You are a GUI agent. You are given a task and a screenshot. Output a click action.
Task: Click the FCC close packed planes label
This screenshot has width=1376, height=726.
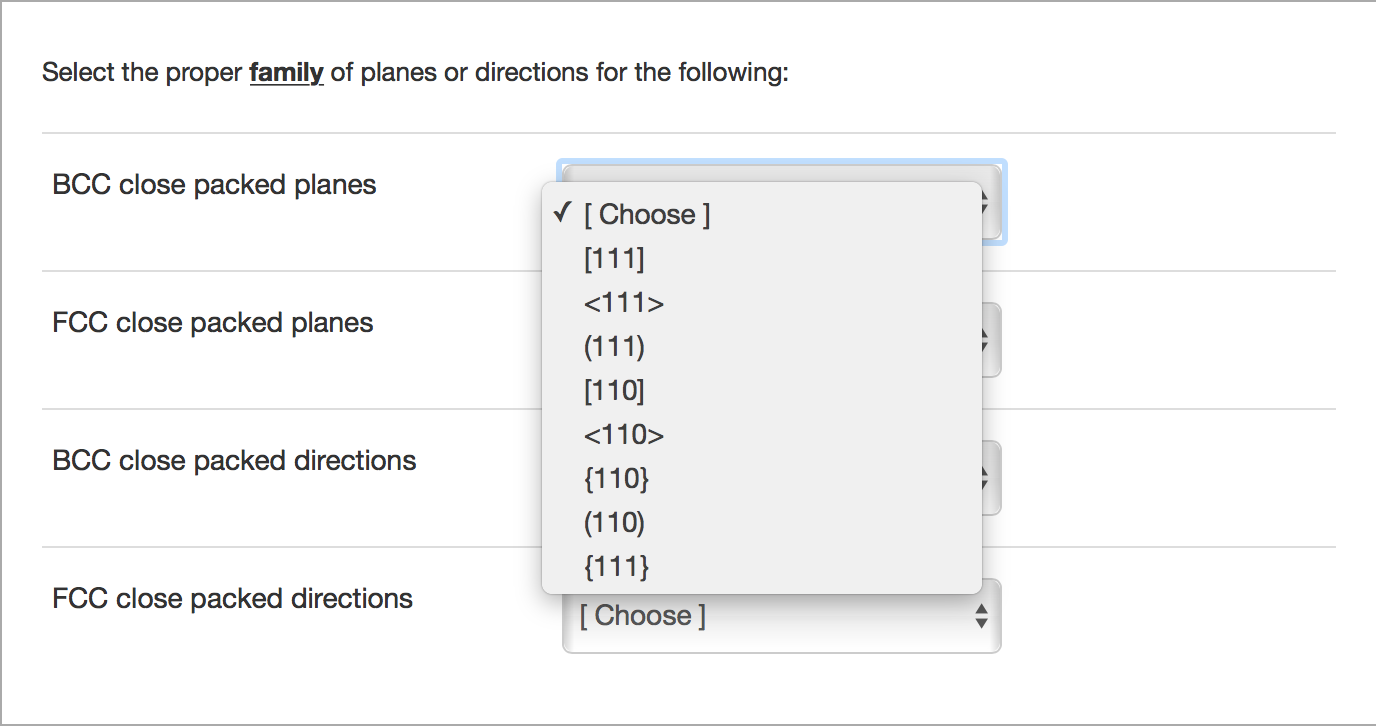[213, 322]
